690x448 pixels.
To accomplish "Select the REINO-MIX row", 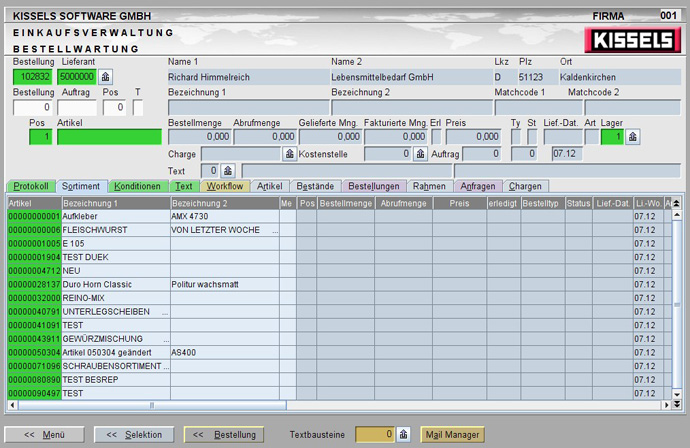I will 339,298.
